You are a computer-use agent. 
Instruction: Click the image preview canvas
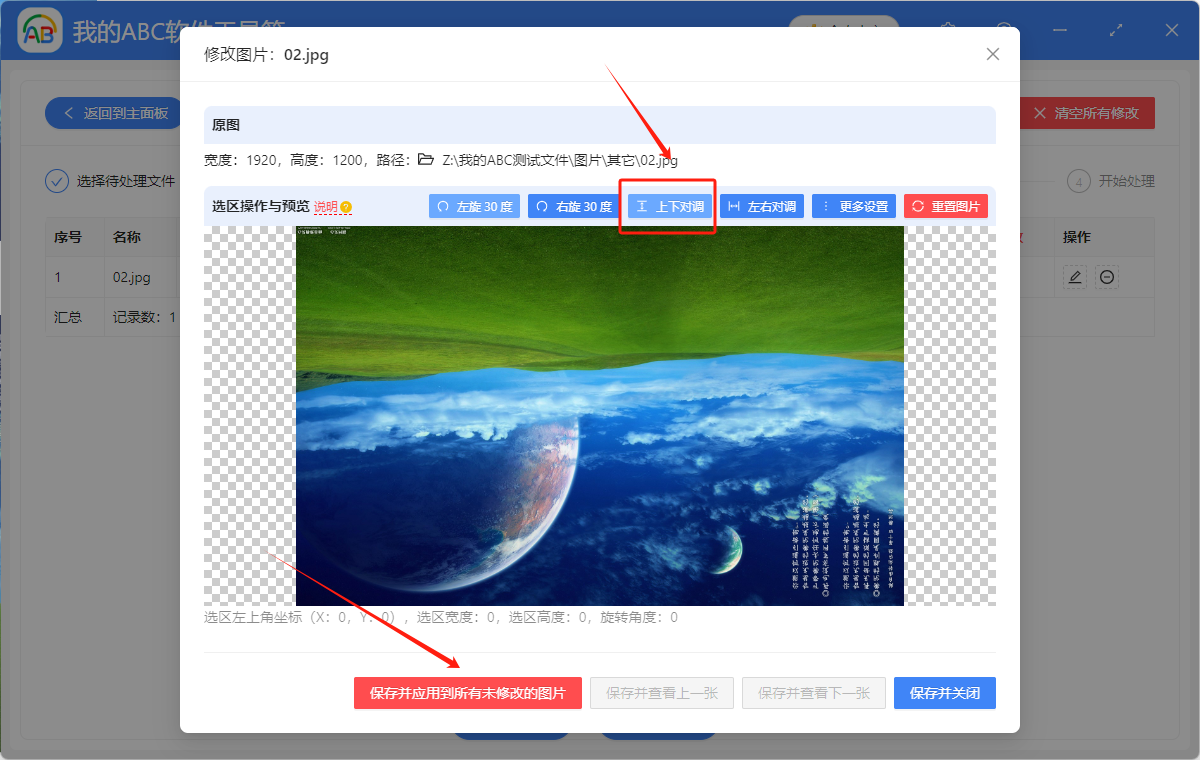[600, 415]
